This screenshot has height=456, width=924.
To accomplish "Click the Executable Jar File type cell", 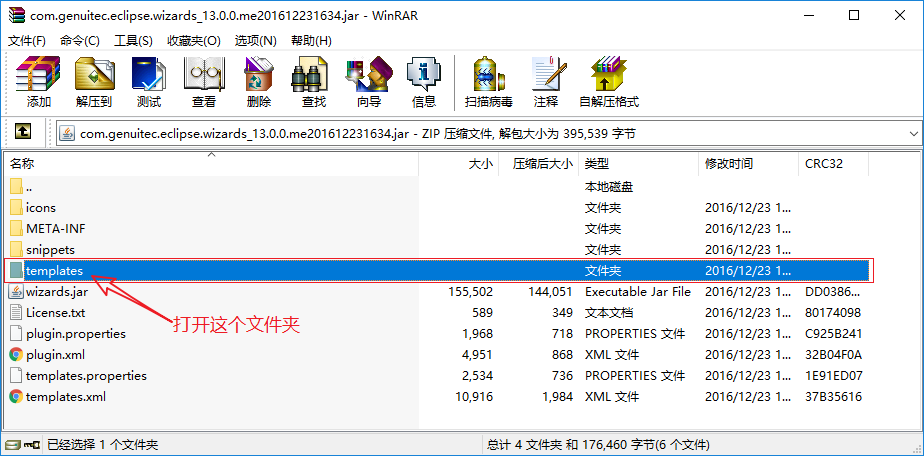I will coord(638,292).
